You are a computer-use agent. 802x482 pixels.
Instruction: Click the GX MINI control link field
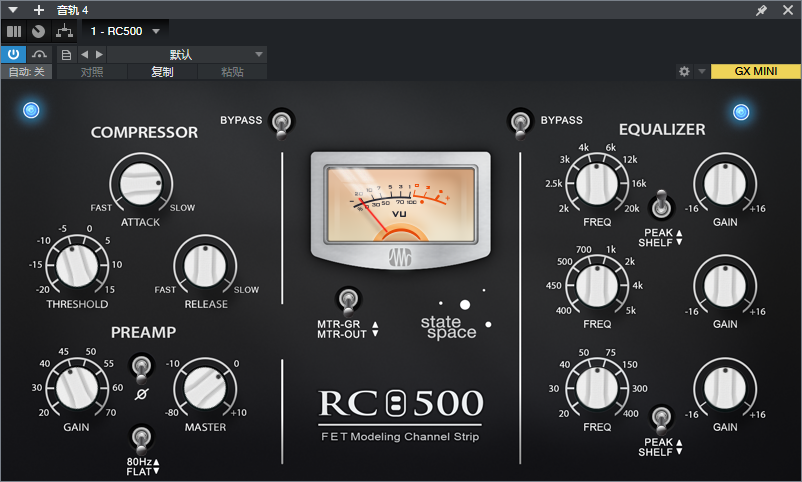coord(755,71)
